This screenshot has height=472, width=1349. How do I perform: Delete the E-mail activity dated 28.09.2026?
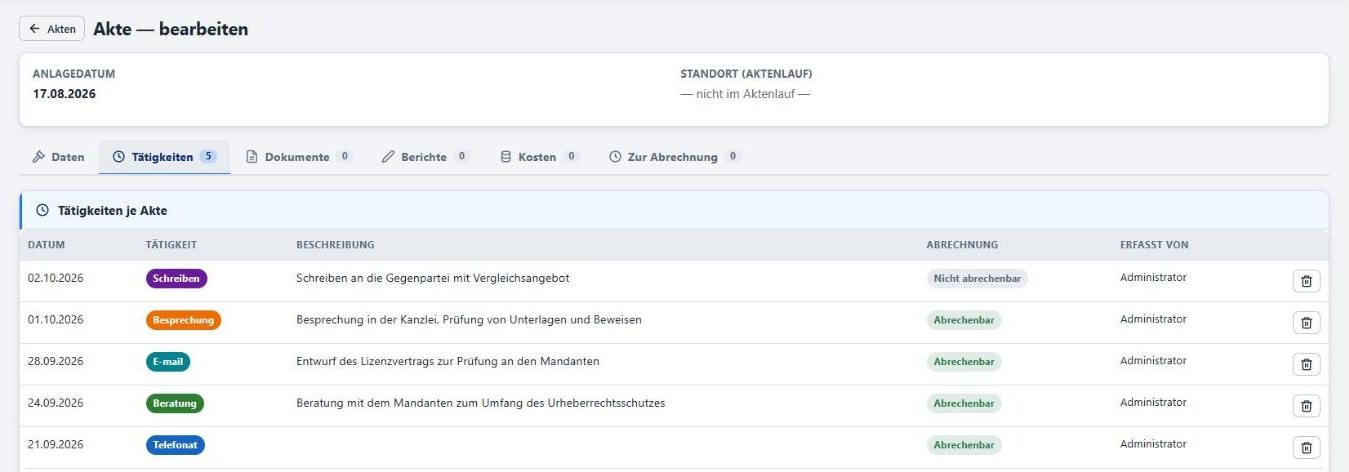(x=1306, y=364)
